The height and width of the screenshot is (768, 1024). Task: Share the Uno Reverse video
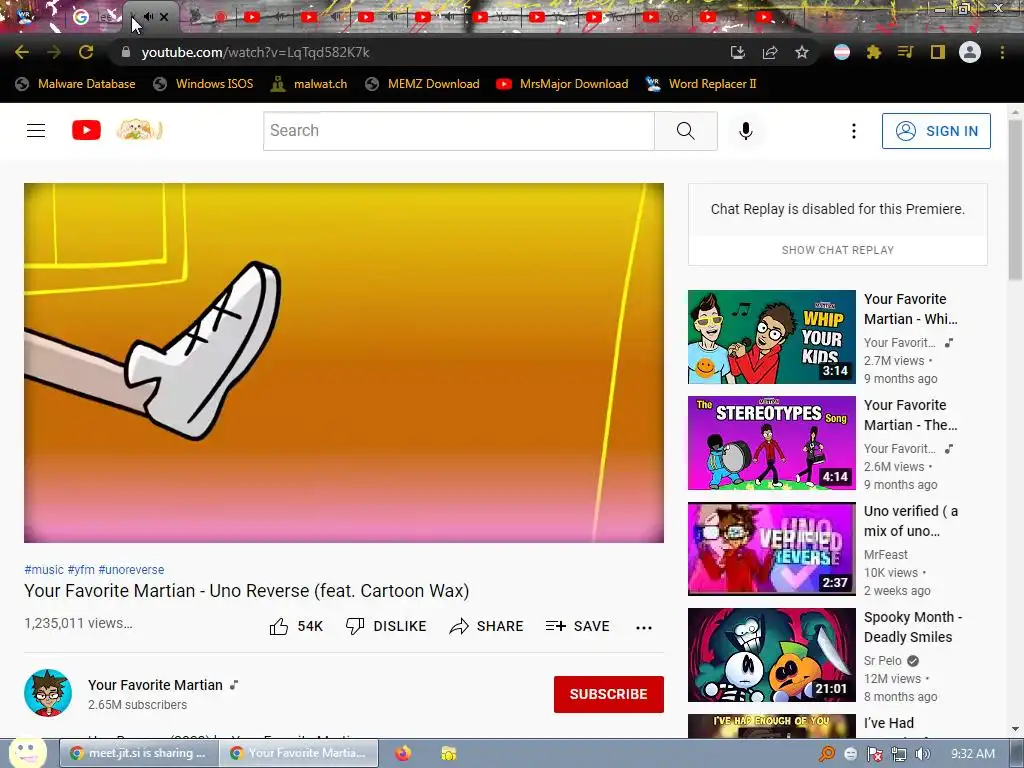(487, 626)
